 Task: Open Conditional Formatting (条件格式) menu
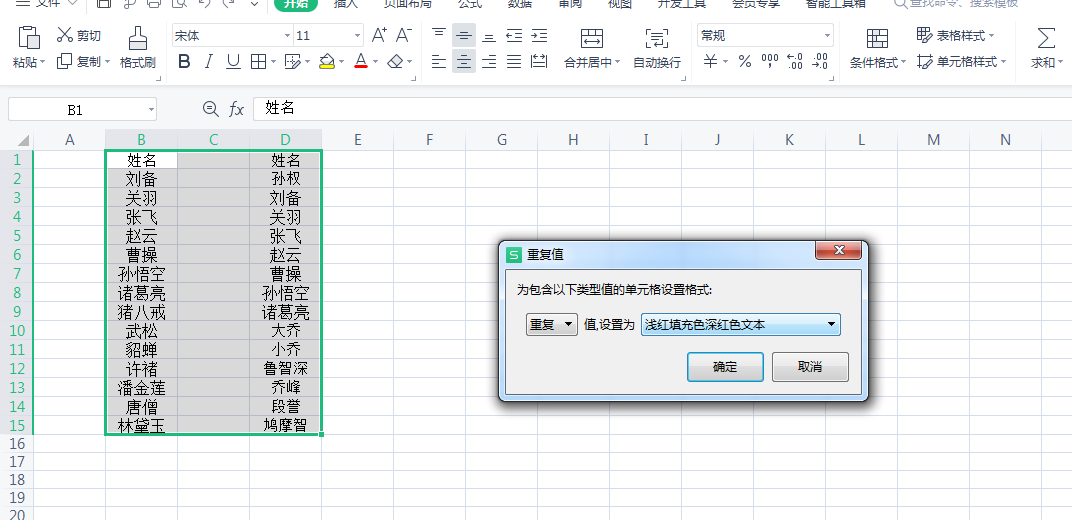pyautogui.click(x=878, y=48)
